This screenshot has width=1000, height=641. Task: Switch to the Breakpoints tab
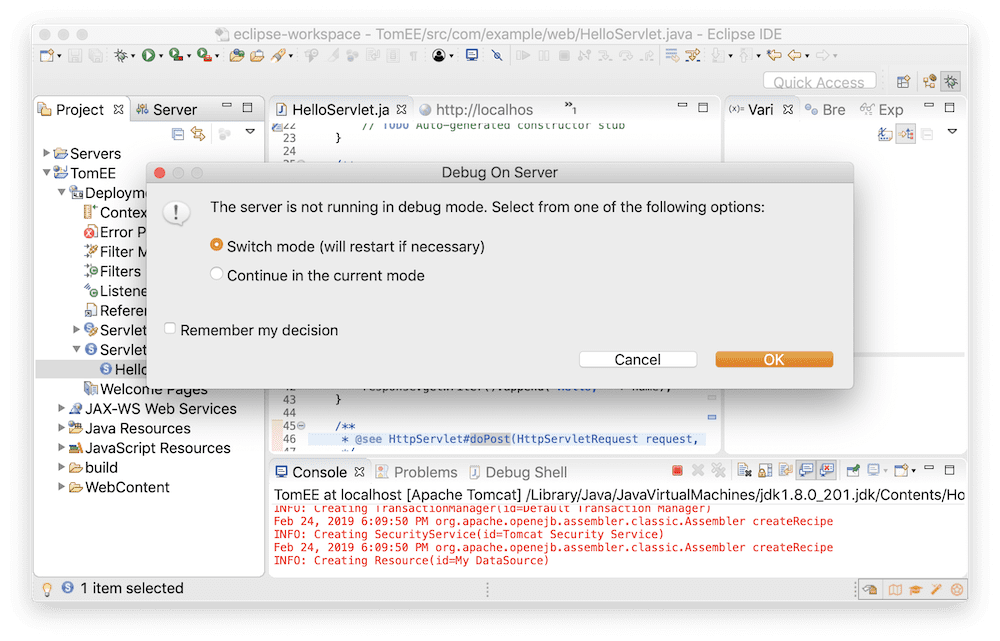coord(825,110)
